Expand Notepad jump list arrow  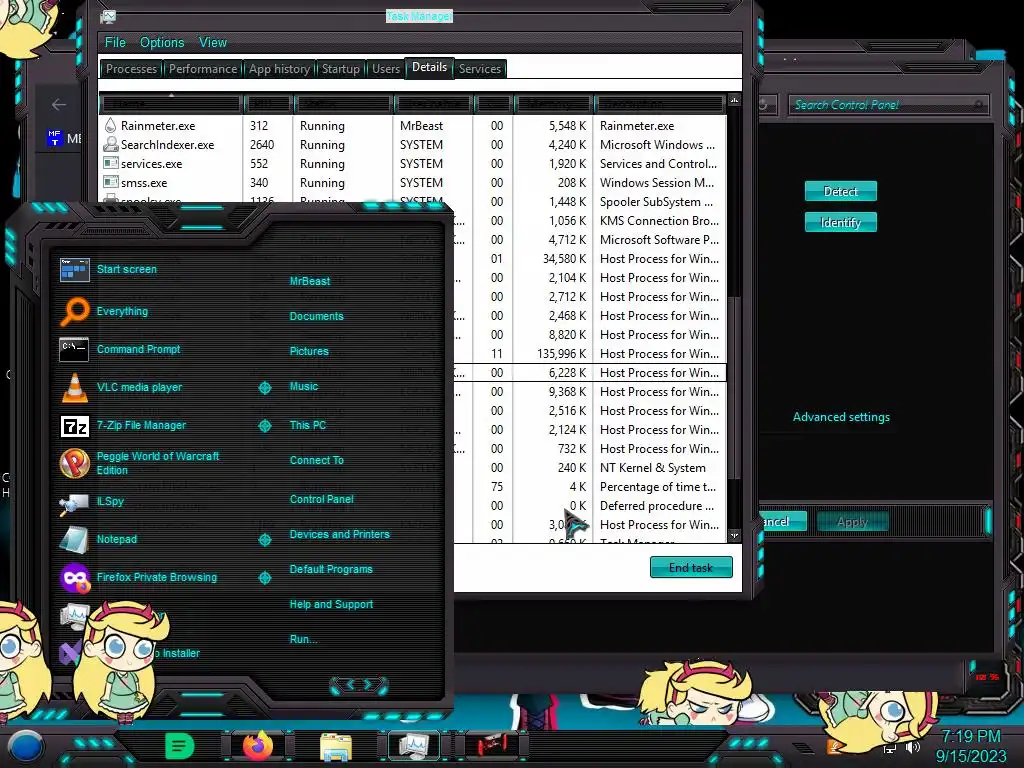point(264,539)
